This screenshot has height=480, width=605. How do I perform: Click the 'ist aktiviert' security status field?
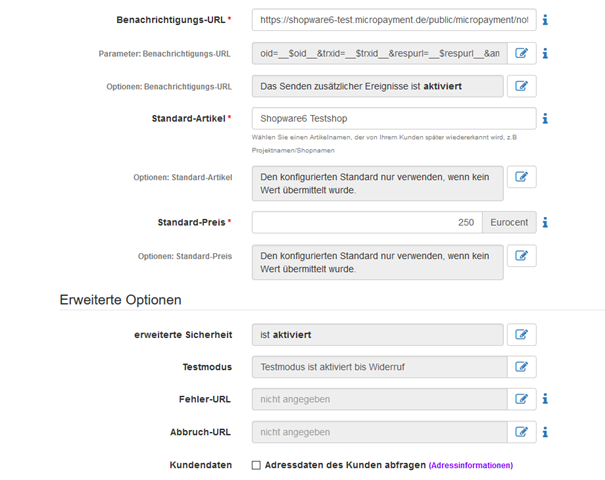point(378,335)
